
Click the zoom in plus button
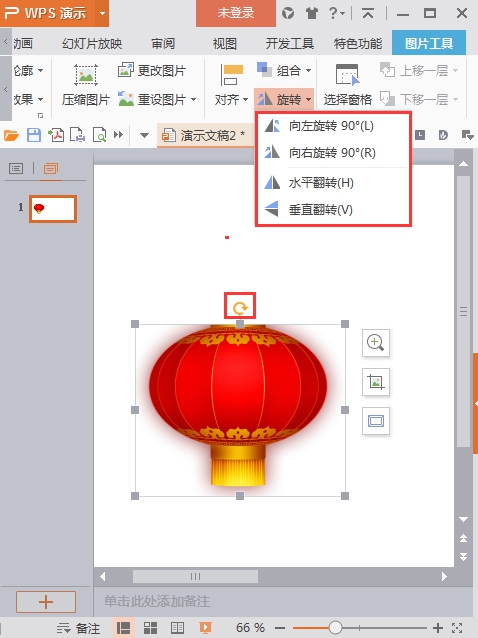[437, 628]
